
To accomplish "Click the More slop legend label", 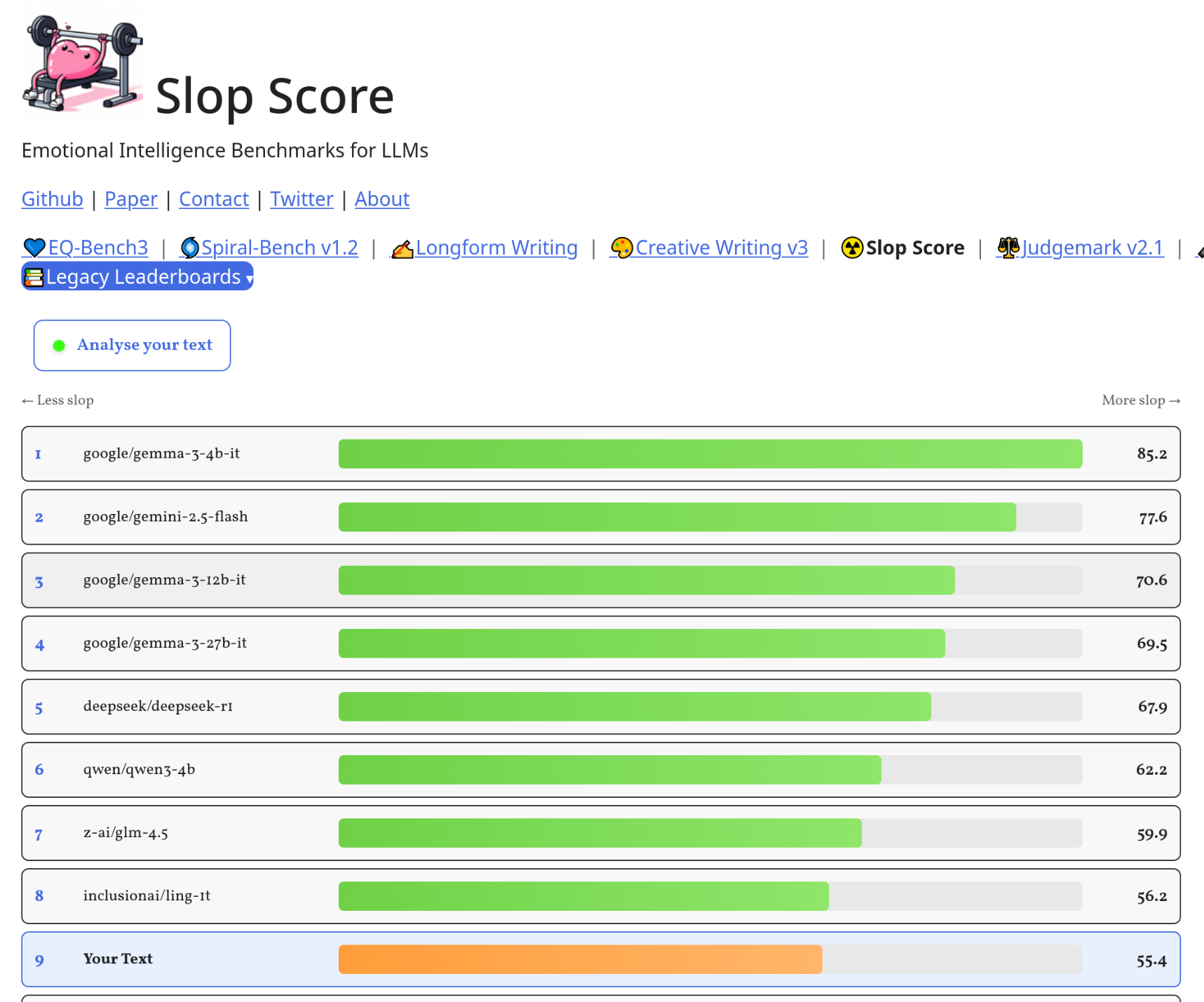I will point(1141,400).
